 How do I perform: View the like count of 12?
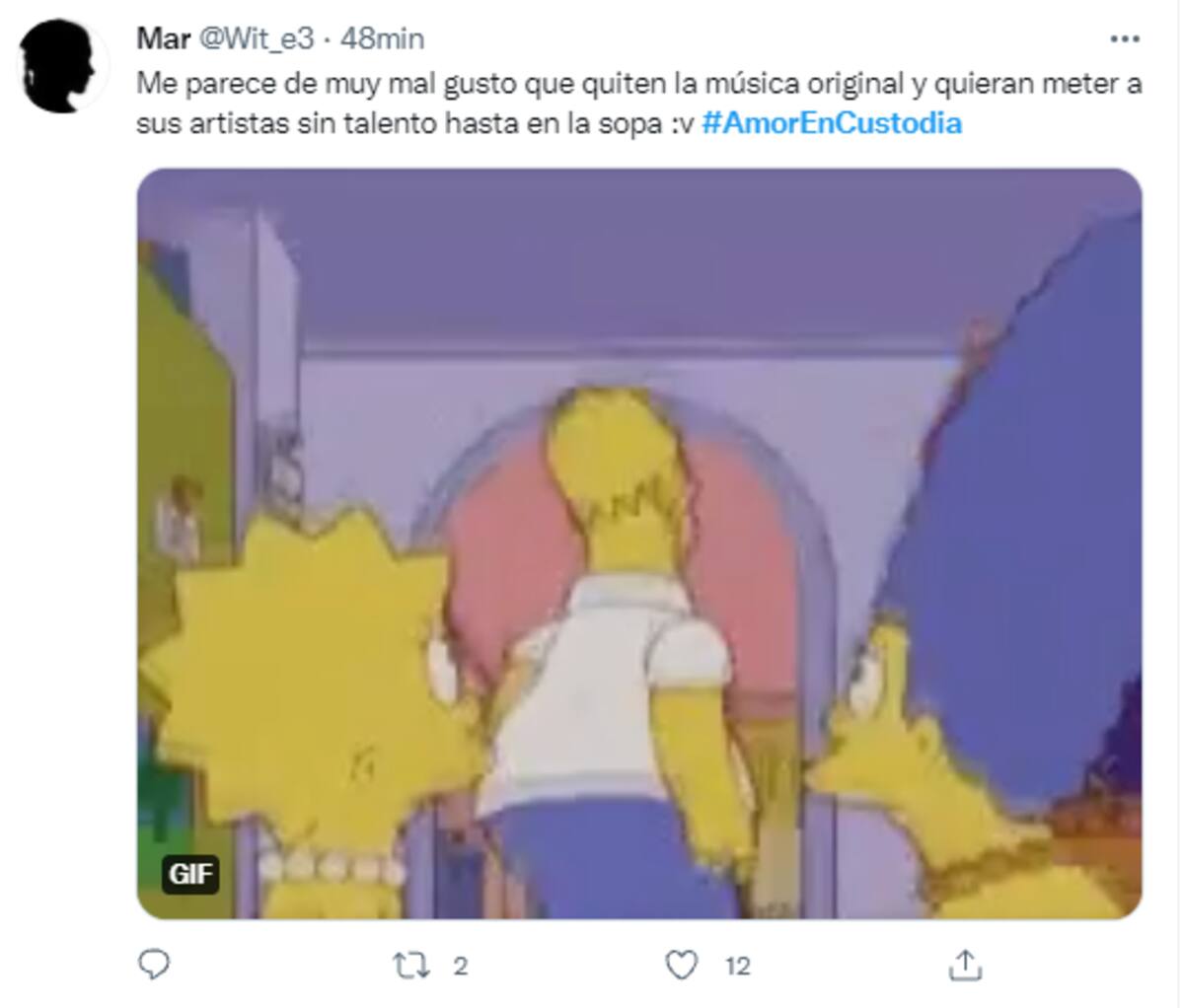737,966
